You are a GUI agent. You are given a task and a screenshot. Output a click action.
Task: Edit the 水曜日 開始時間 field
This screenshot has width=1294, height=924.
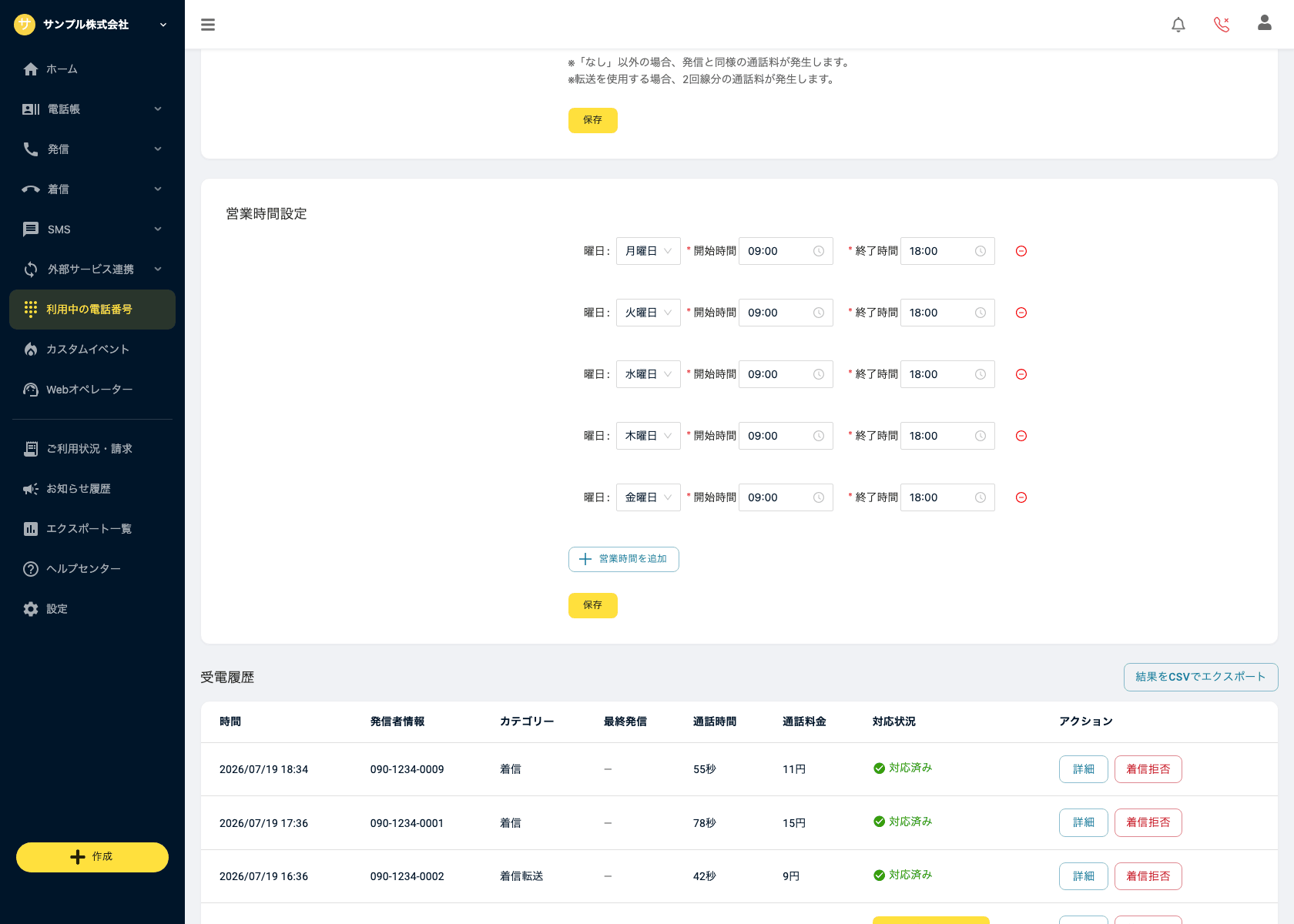click(x=786, y=374)
